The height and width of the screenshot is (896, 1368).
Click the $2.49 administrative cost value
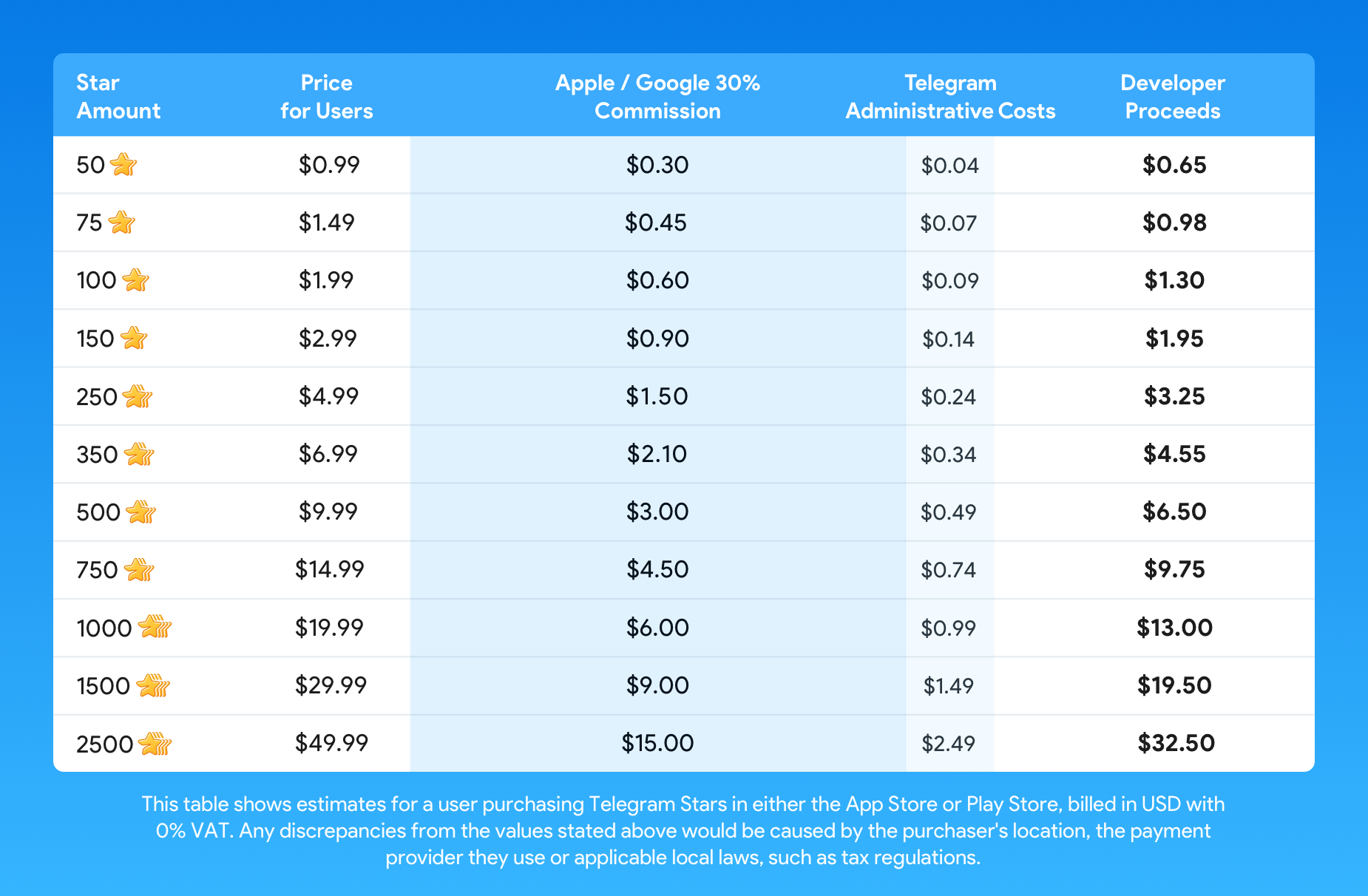coord(948,743)
